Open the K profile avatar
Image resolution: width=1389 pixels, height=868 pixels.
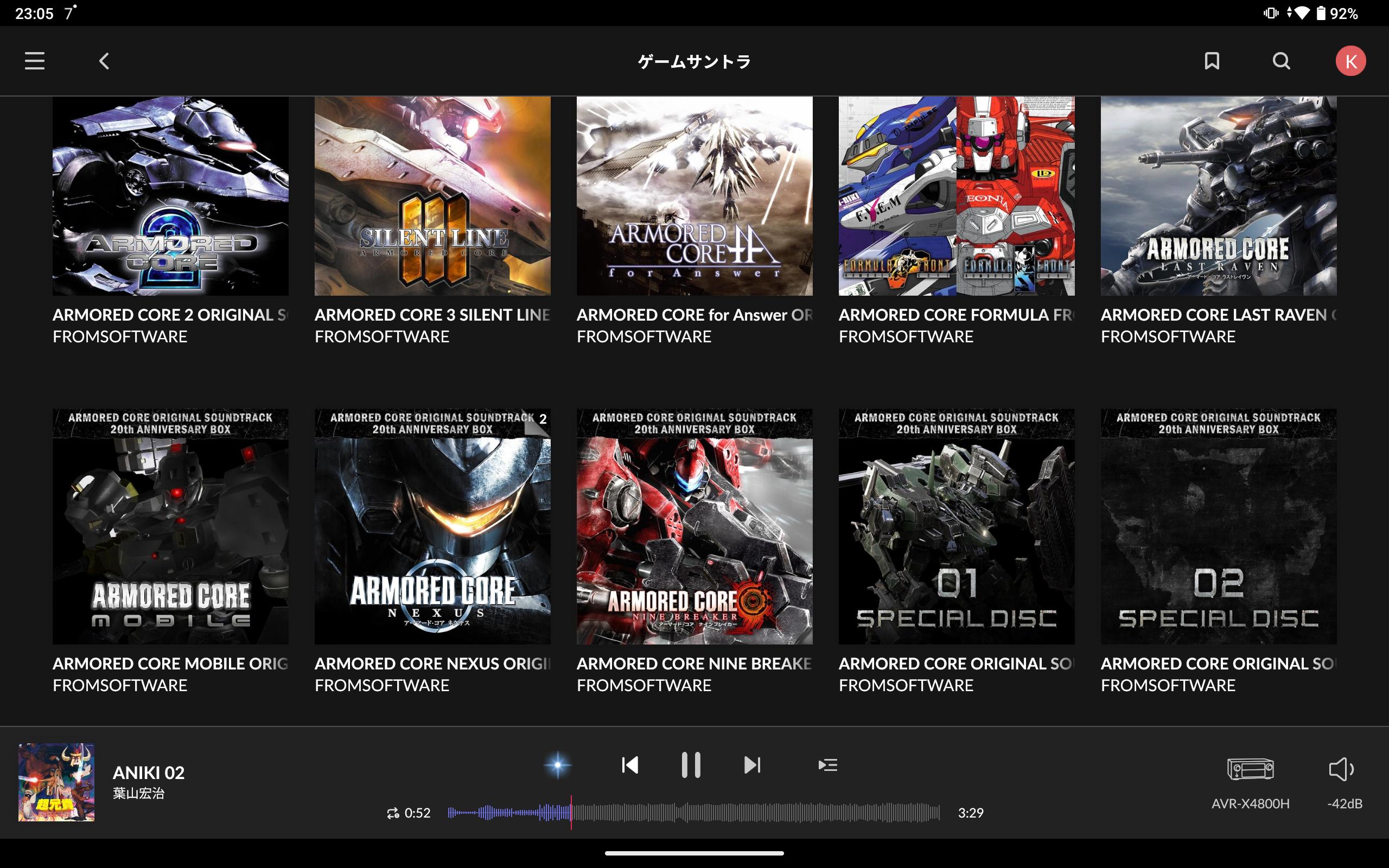[1350, 61]
